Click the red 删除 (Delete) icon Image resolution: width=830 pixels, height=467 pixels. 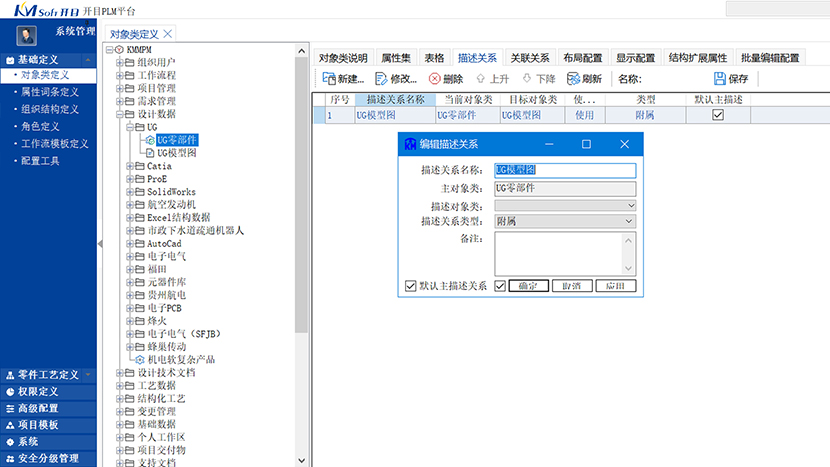[434, 79]
